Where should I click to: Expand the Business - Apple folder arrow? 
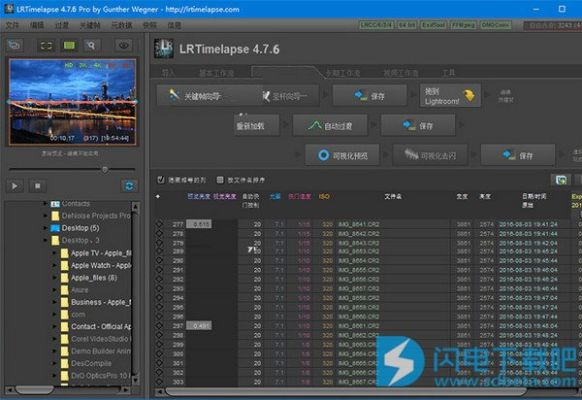(x=55, y=302)
